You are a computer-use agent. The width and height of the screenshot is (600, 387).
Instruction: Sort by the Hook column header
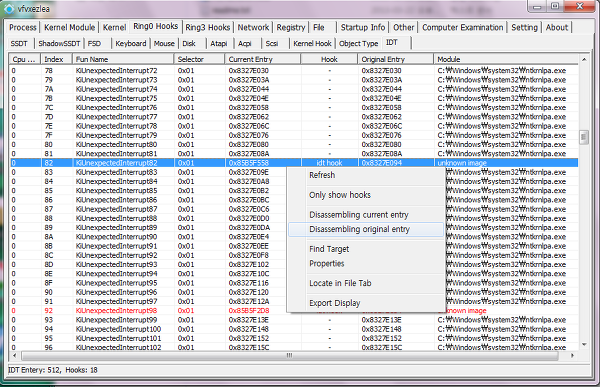click(329, 59)
